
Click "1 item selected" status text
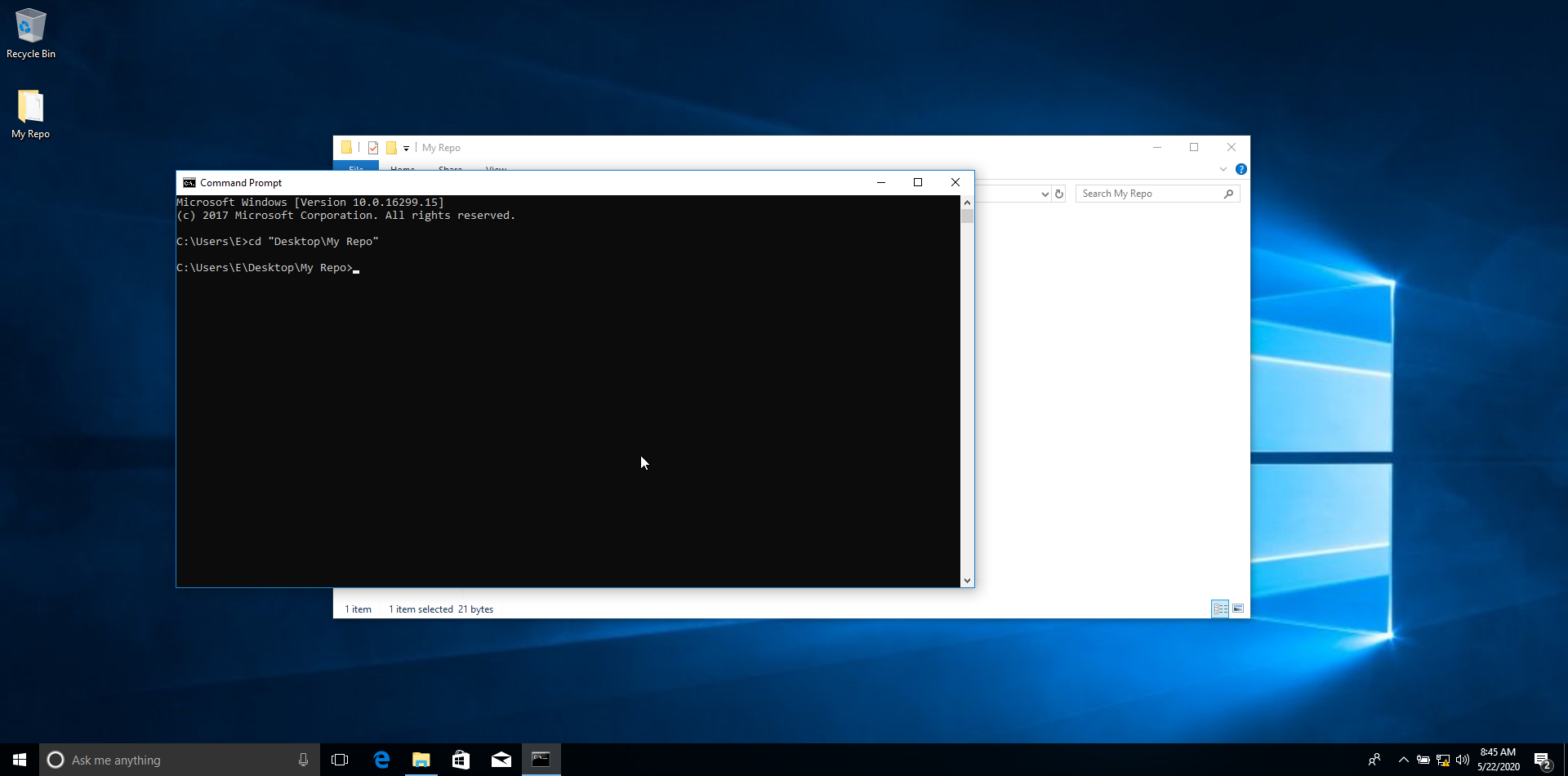tap(421, 609)
